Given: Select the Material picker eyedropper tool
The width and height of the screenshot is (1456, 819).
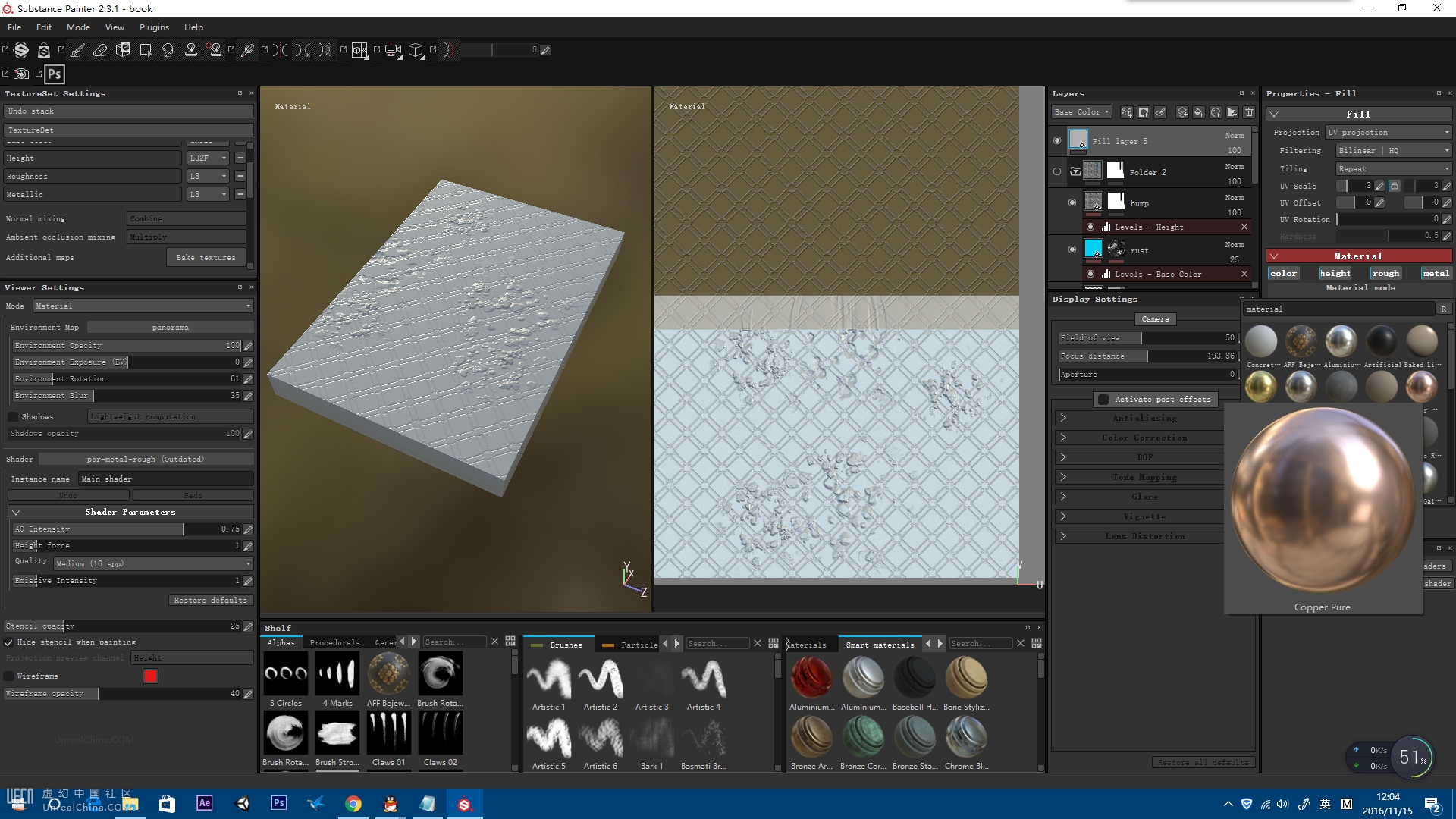Looking at the screenshot, I should click(x=247, y=50).
